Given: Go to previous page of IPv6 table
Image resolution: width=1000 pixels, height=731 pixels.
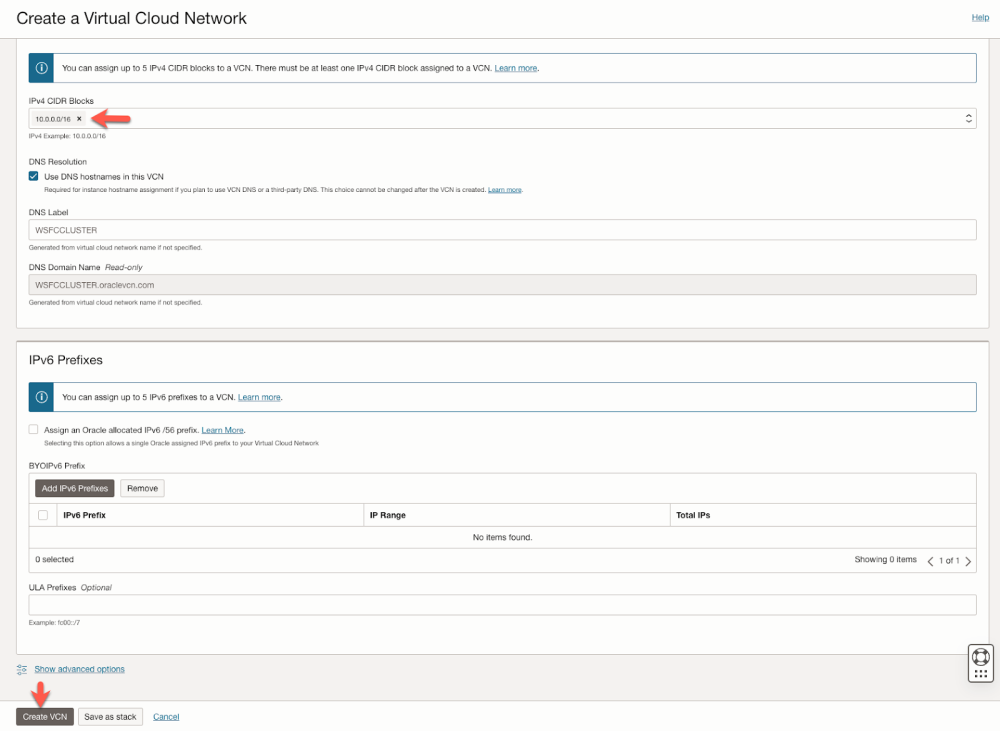Looking at the screenshot, I should pyautogui.click(x=931, y=561).
